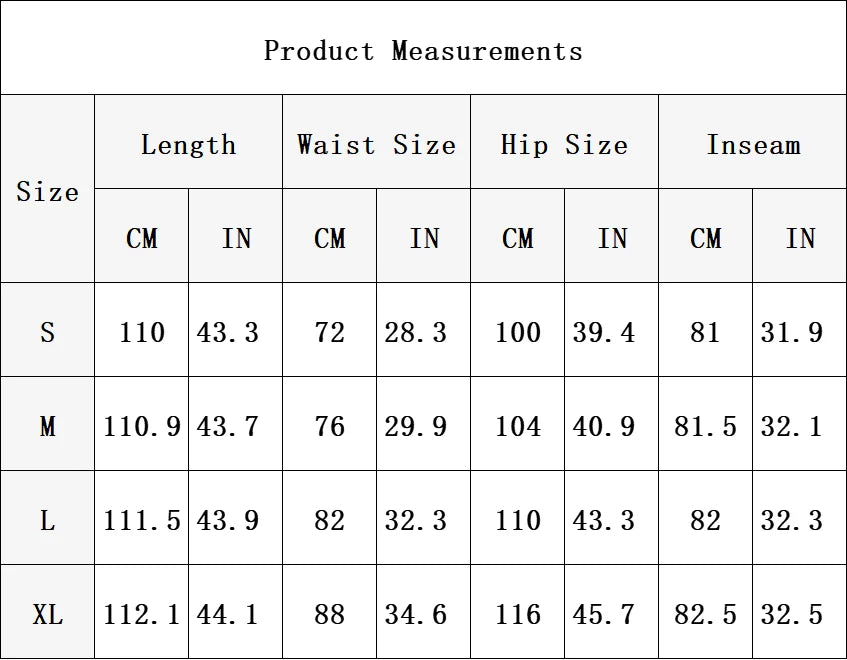Click the 44.1 length inches cell
Image resolution: width=847 pixels, height=660 pixels.
tap(236, 612)
